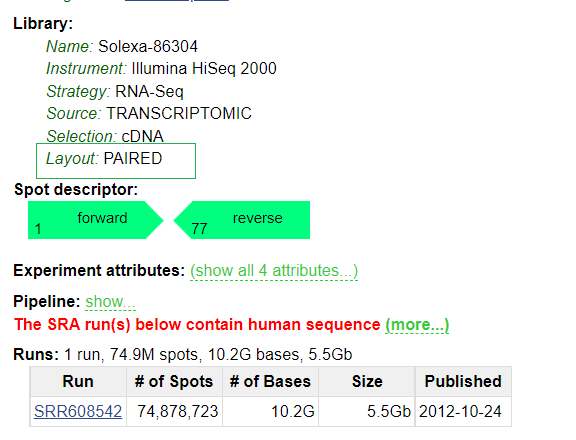This screenshot has height=440, width=576.
Task: Click the # of Spots column header
Action: [174, 381]
